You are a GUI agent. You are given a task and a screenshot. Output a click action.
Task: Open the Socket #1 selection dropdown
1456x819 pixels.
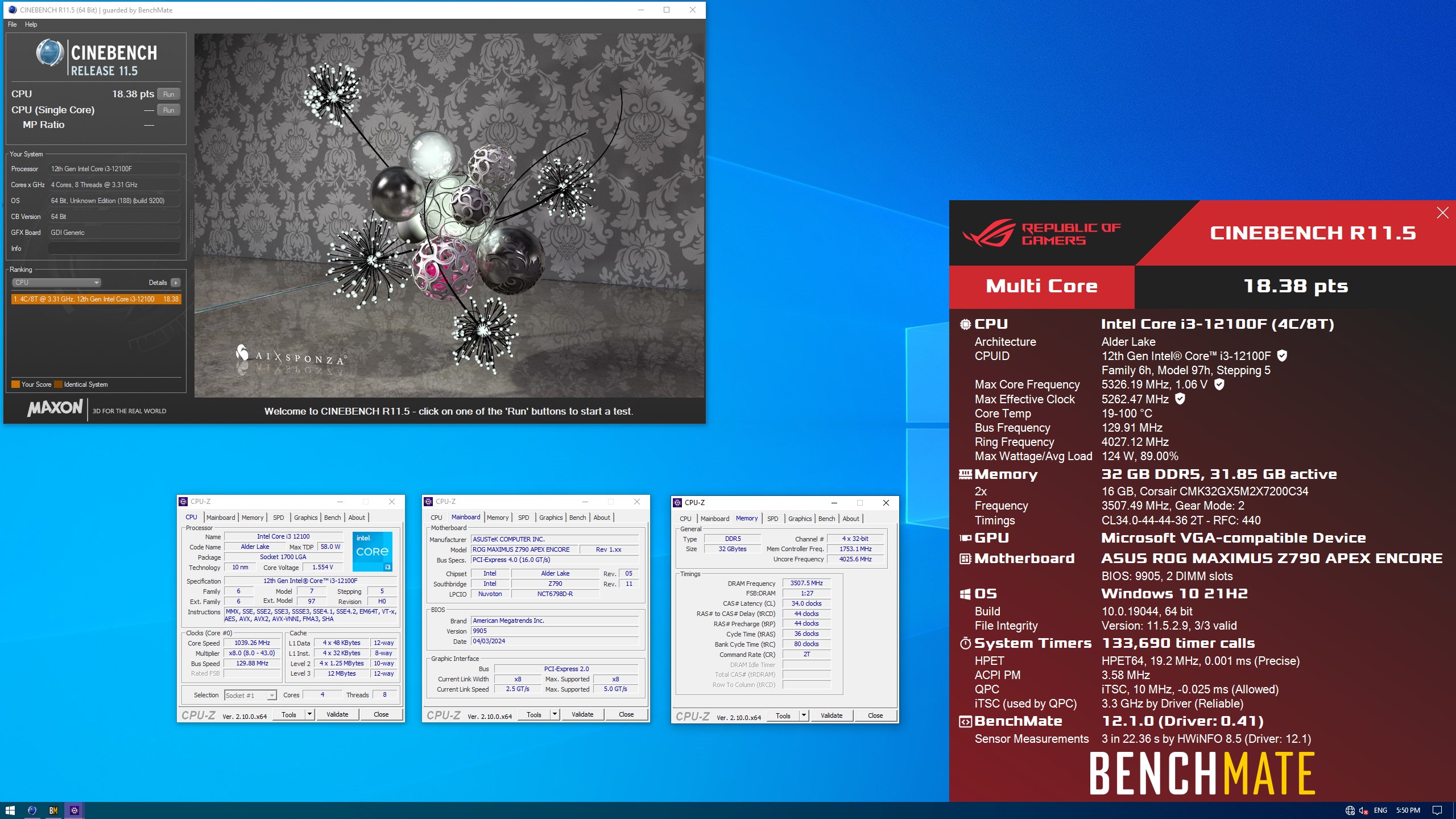250,696
